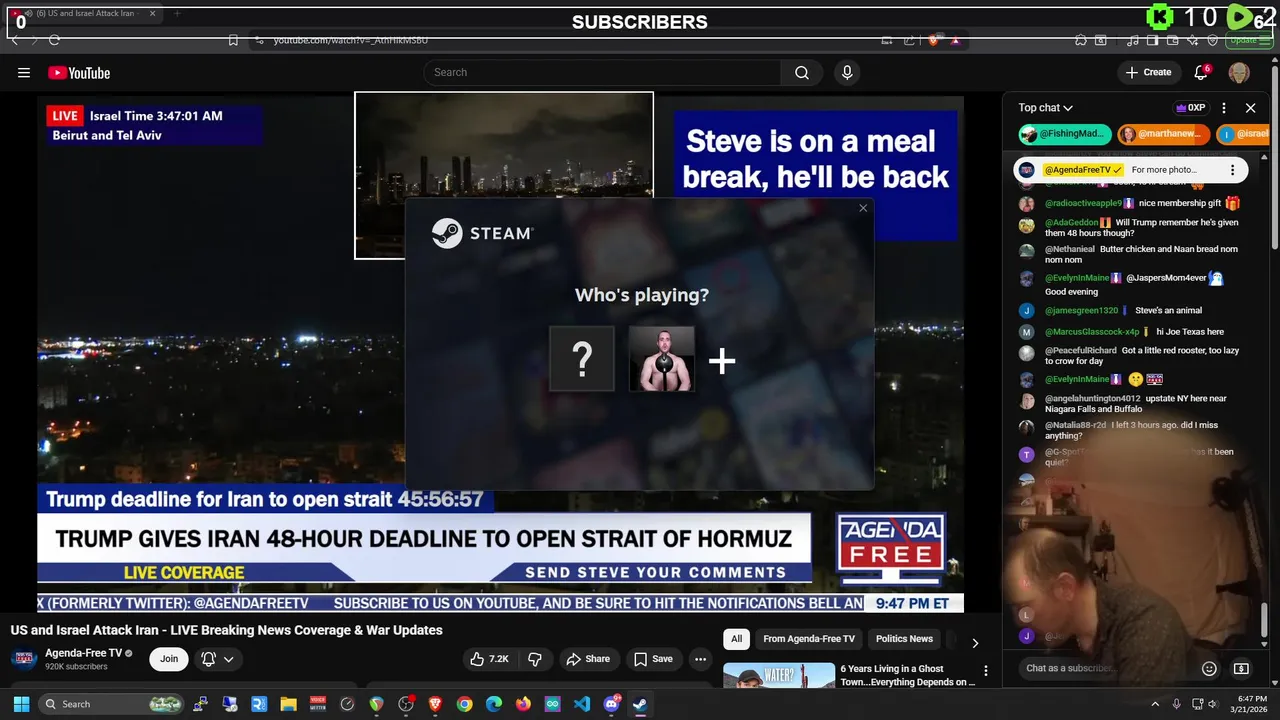1280x720 pixels.
Task: Open a new browser tab
Action: click(177, 13)
